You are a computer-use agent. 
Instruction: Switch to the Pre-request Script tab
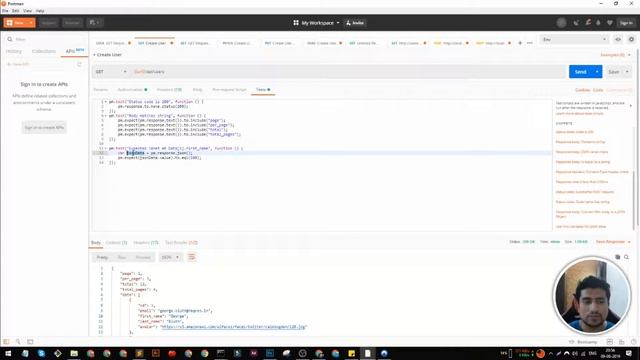(229, 89)
